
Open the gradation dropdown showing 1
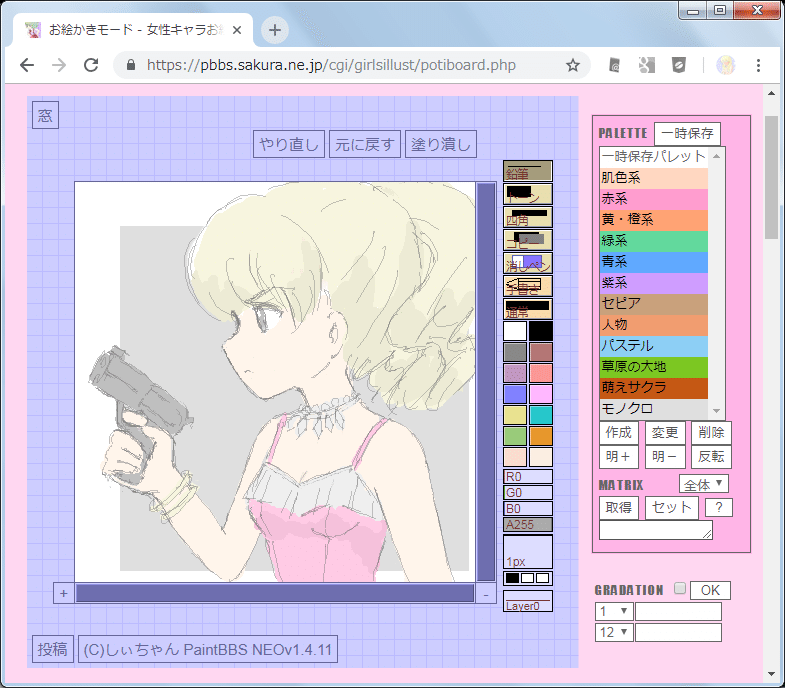pos(614,611)
